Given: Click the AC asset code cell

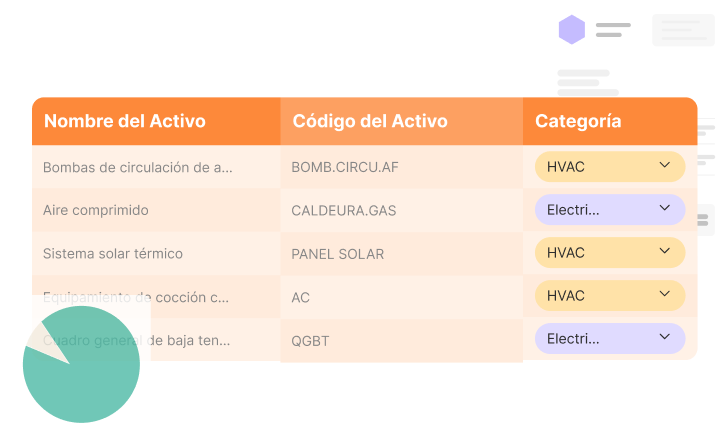Looking at the screenshot, I should [301, 298].
